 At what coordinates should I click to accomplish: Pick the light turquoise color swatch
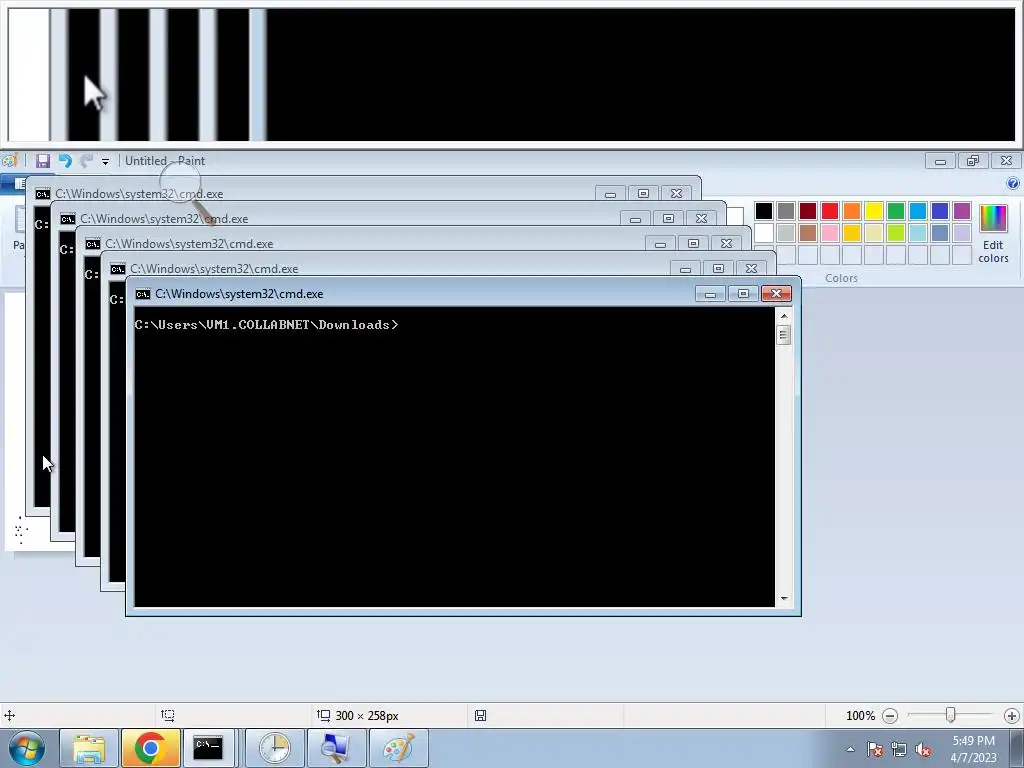(918, 233)
